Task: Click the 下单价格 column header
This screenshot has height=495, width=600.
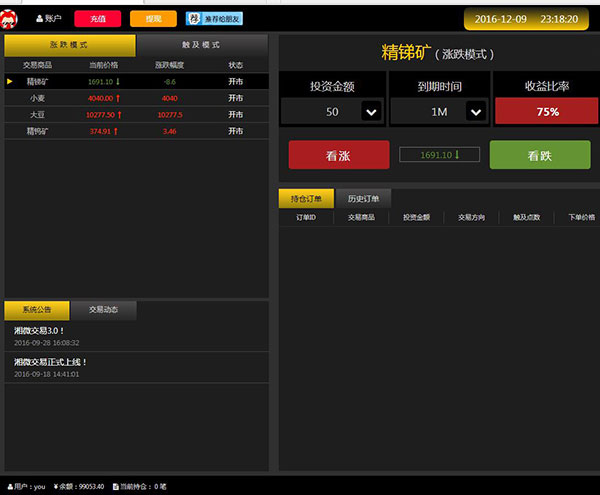Action: (582, 217)
